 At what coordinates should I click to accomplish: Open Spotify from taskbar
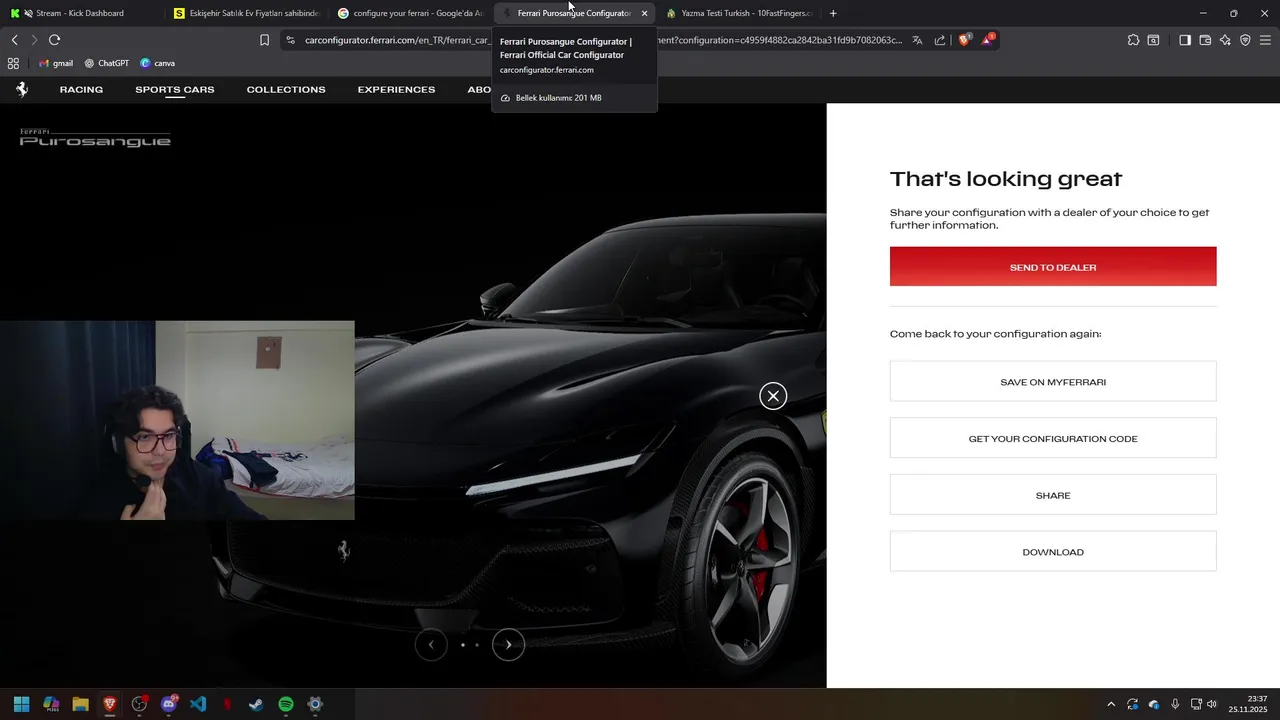click(x=286, y=704)
